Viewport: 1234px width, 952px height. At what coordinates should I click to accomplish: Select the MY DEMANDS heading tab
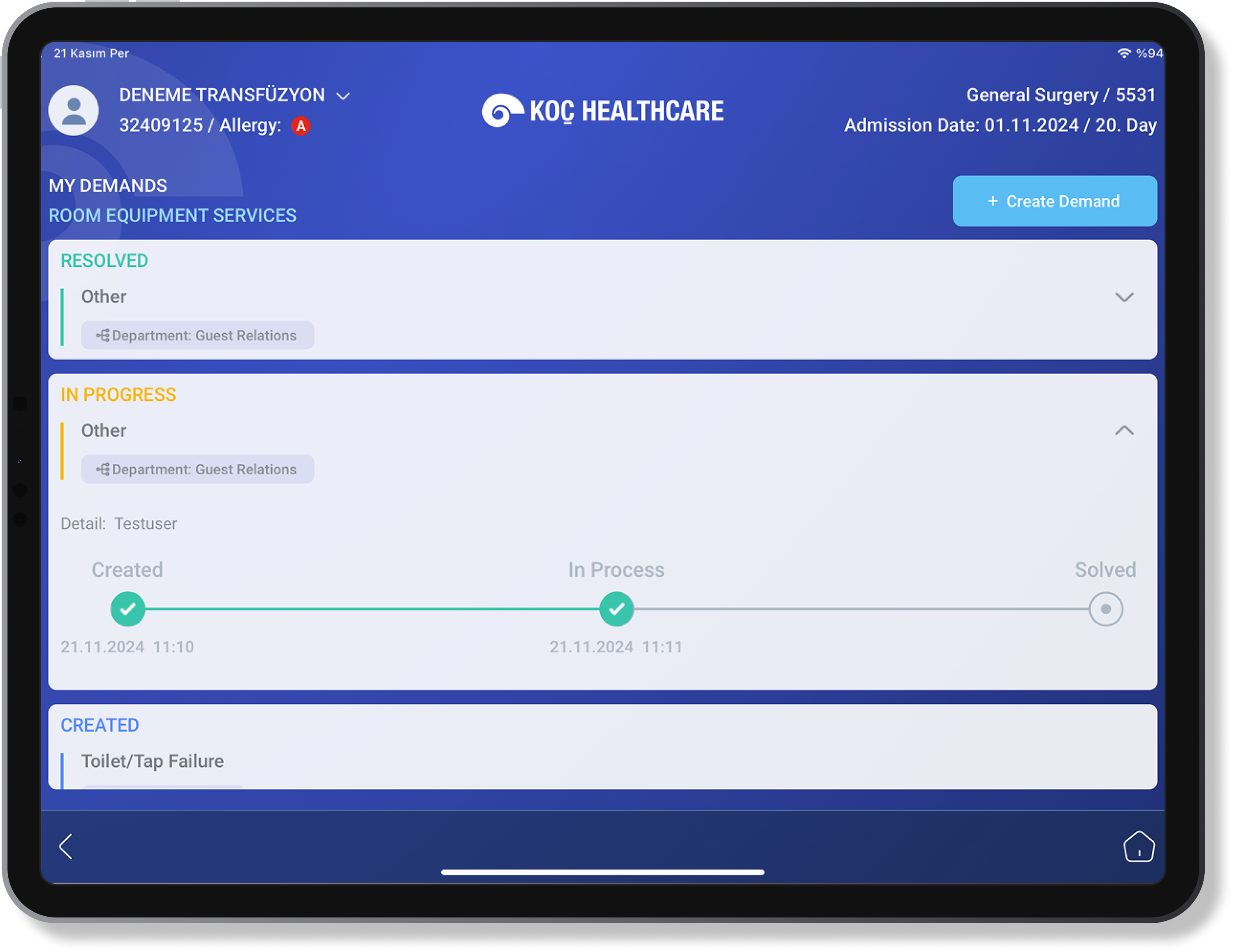(x=107, y=186)
